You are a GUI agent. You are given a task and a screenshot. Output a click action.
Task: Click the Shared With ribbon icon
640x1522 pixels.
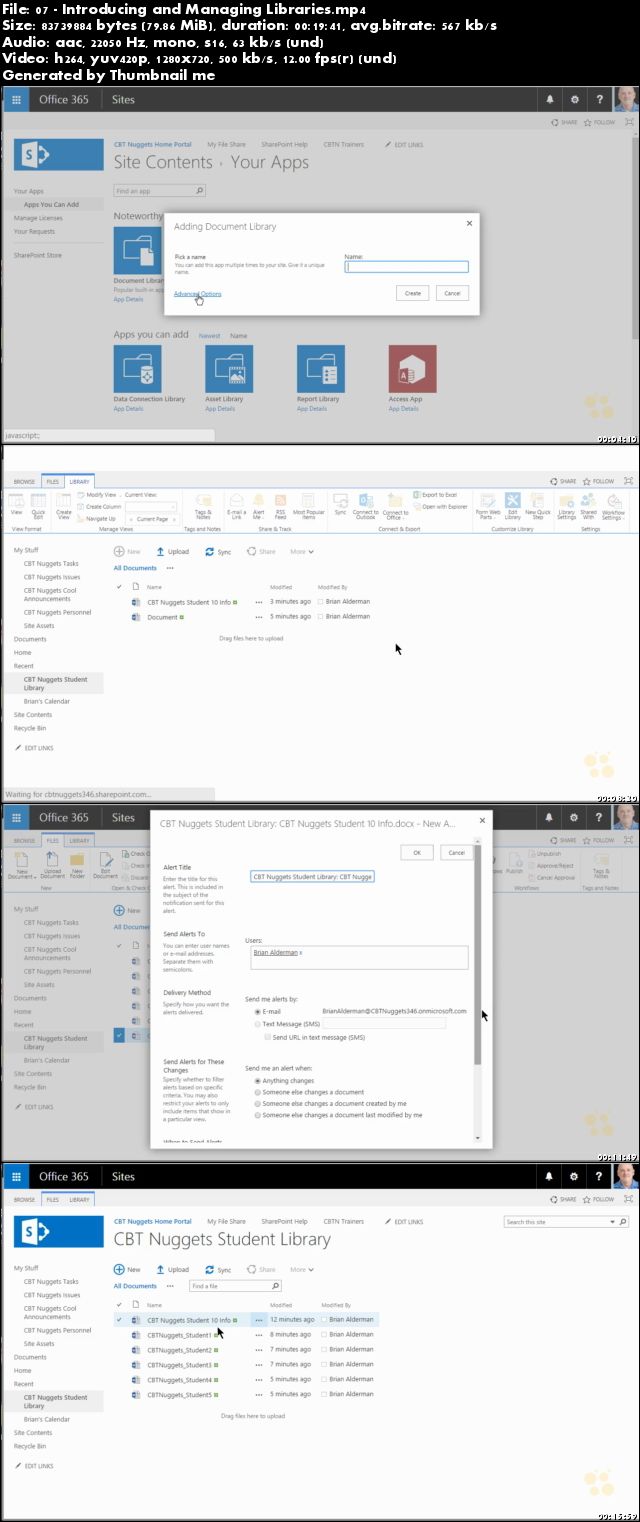[x=589, y=506]
